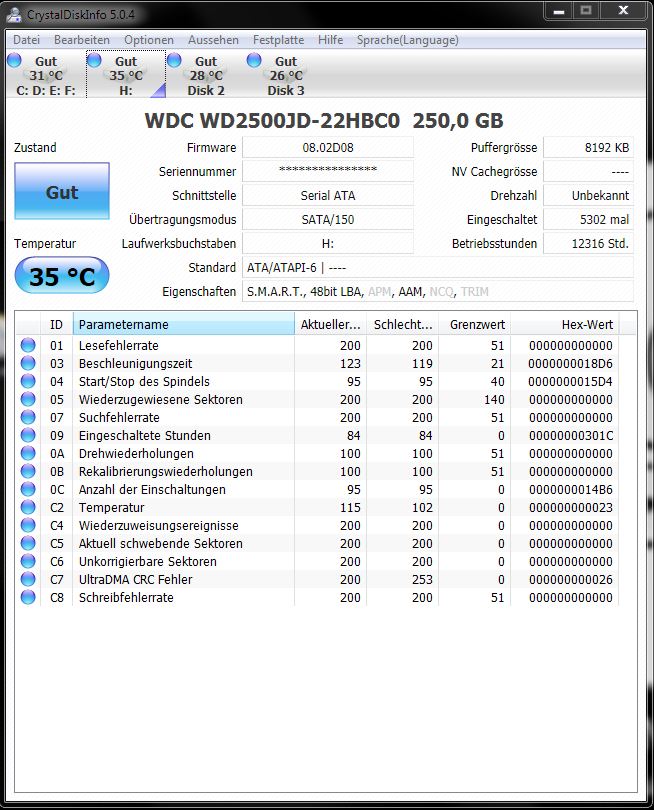The image size is (654, 810).
Task: Click the status orb for Beschleunigungszeit
Action: 28,363
